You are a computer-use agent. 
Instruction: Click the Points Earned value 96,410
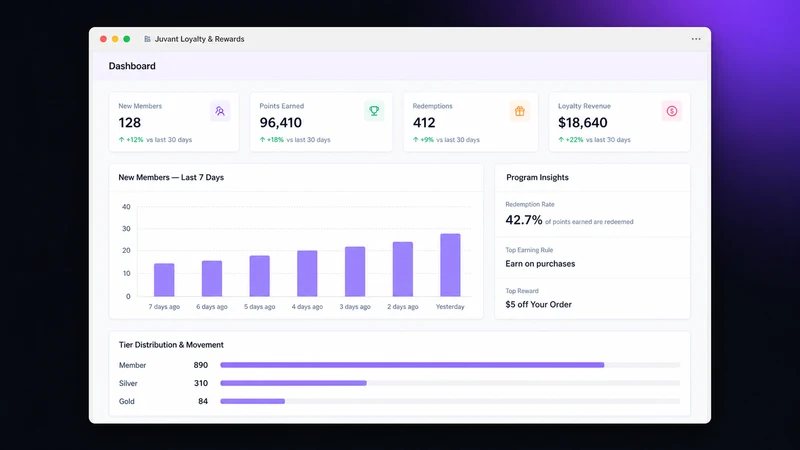[x=281, y=122]
